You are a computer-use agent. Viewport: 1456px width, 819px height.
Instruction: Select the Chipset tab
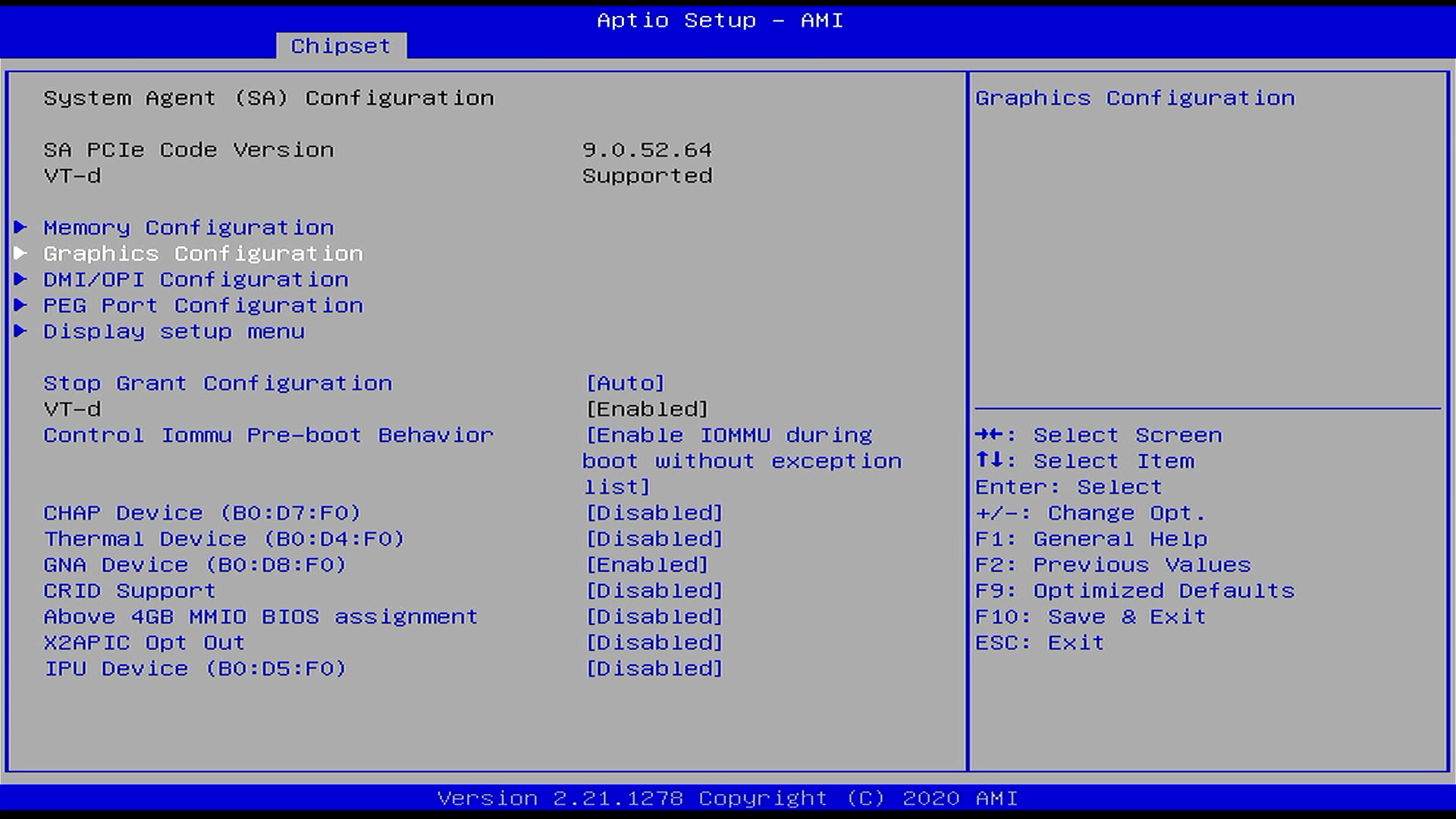[x=340, y=45]
